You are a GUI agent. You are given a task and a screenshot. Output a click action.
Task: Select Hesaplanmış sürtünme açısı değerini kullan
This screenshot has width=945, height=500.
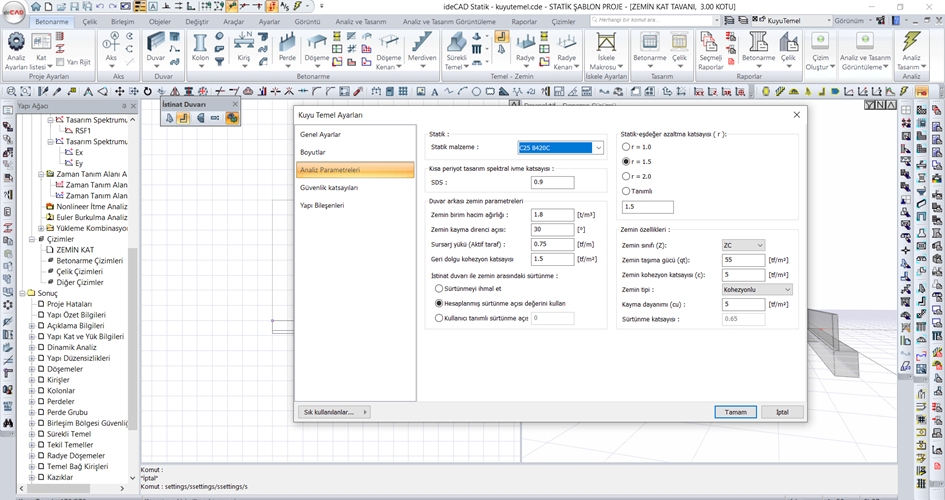tap(439, 303)
